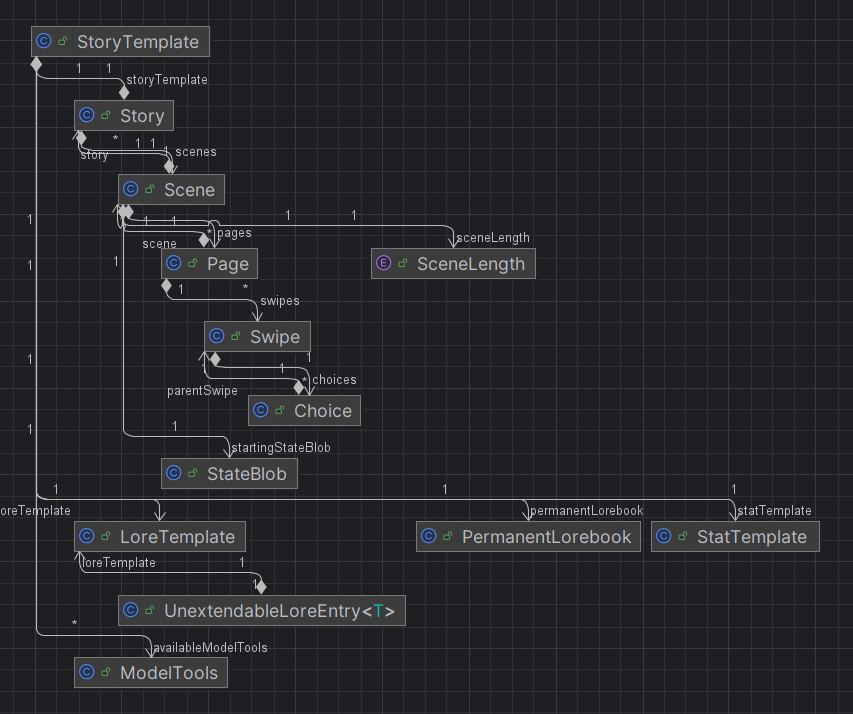Screen dimensions: 853x714
Task: Click the parentSwipe relationship label
Action: (202, 391)
